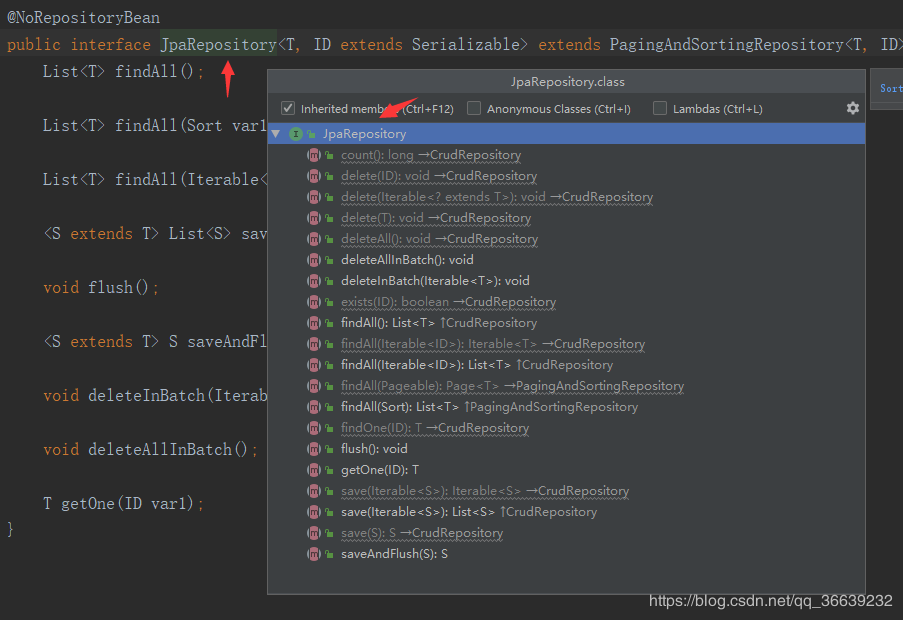
Task: Click method icon beside findAll(Sort): List<T>
Action: pos(314,407)
